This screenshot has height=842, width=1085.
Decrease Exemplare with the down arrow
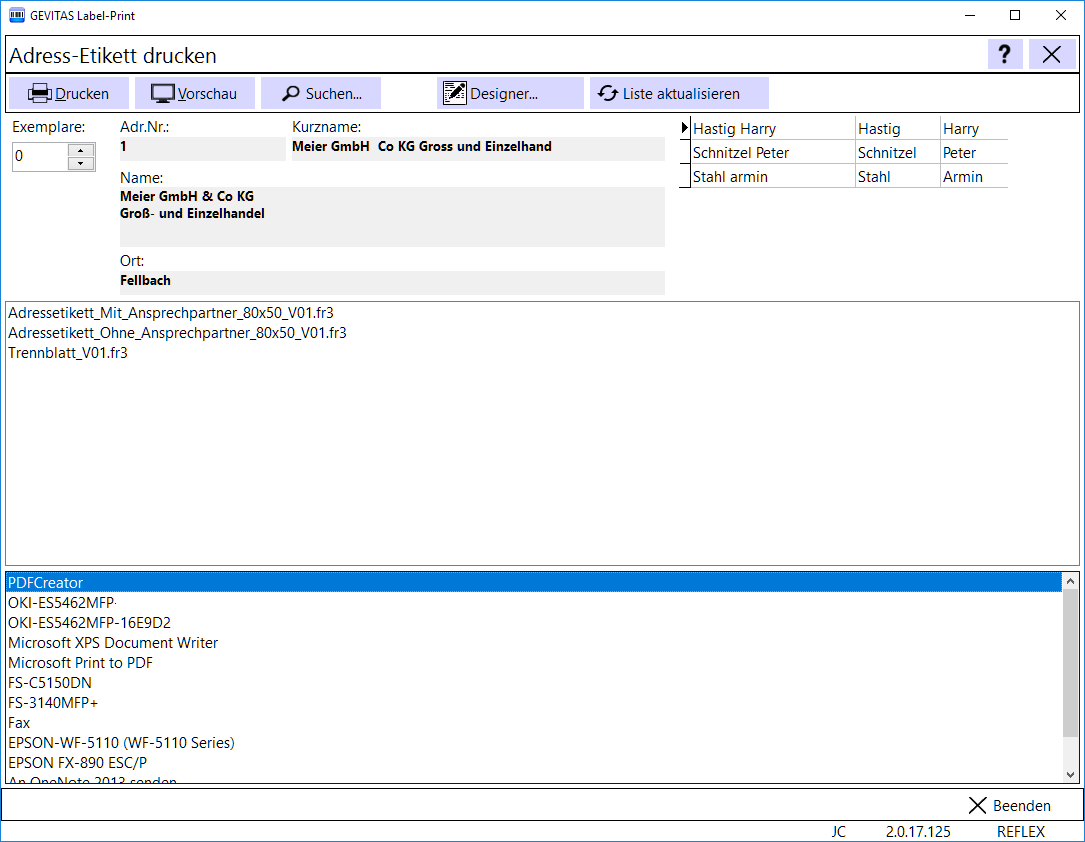click(81, 164)
